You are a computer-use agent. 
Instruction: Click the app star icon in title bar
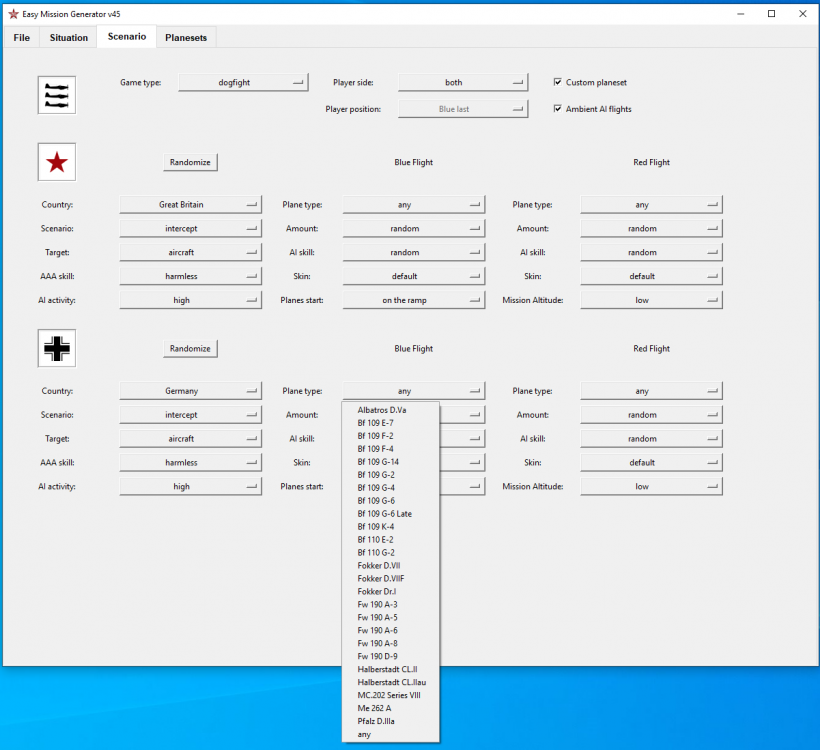tap(13, 13)
